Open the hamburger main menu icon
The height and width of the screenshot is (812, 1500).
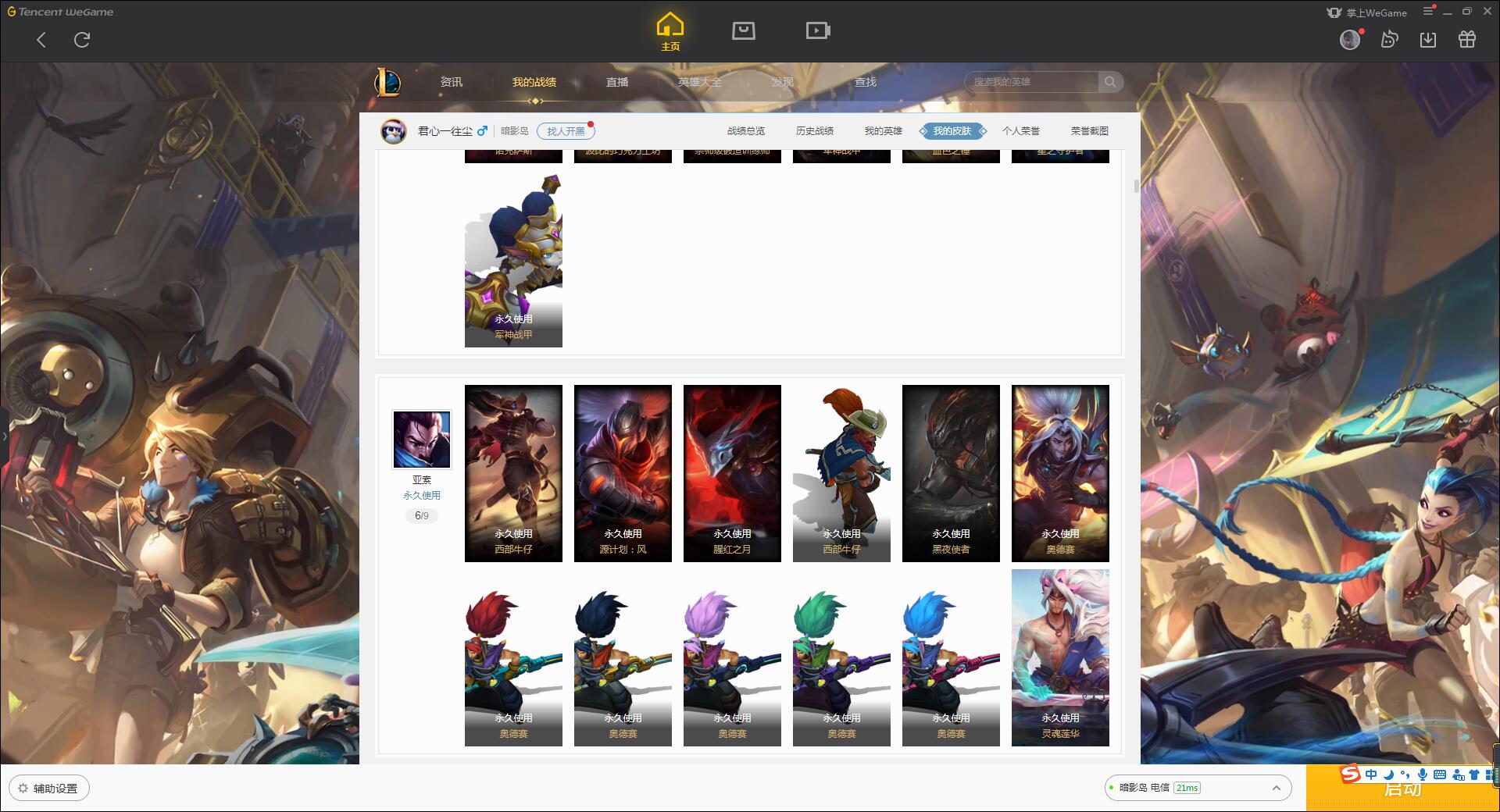tap(1429, 12)
